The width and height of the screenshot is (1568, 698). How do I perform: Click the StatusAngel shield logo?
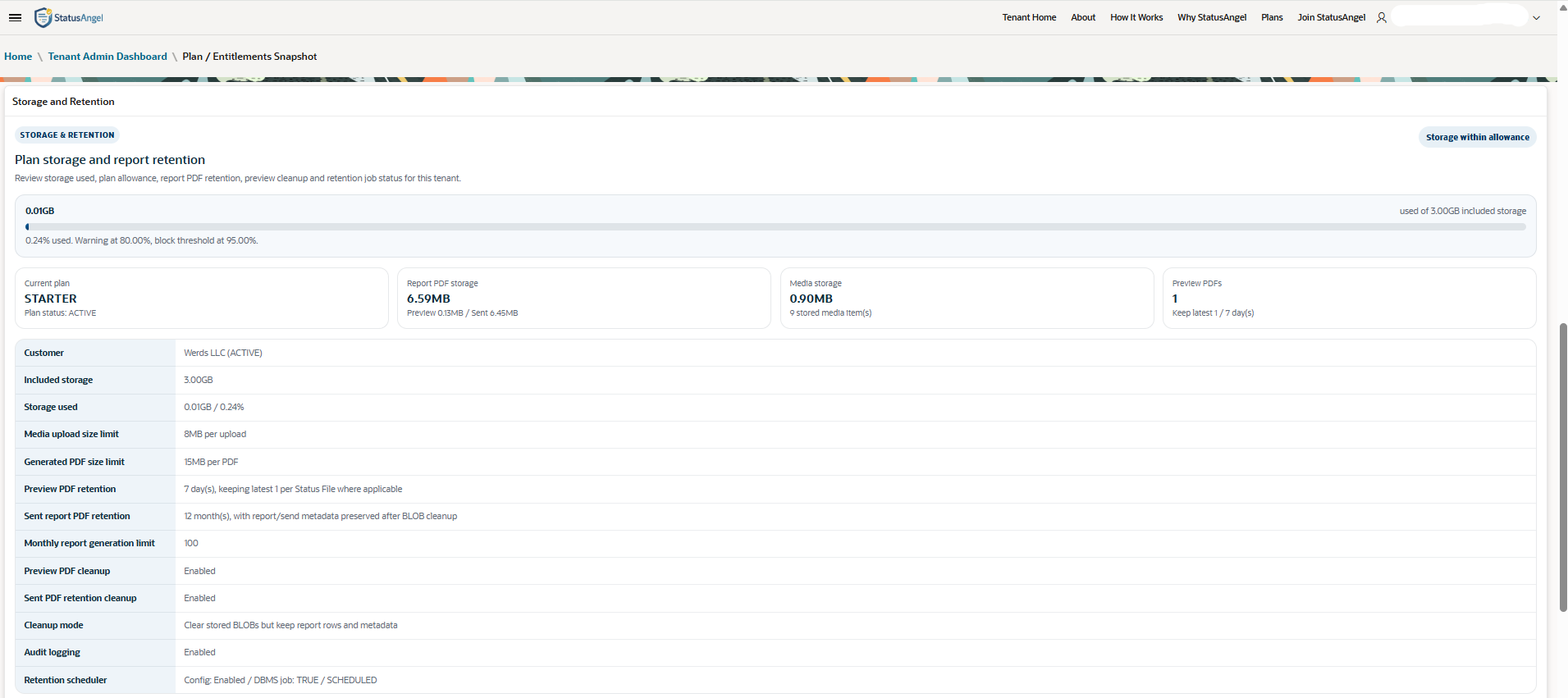tap(43, 17)
